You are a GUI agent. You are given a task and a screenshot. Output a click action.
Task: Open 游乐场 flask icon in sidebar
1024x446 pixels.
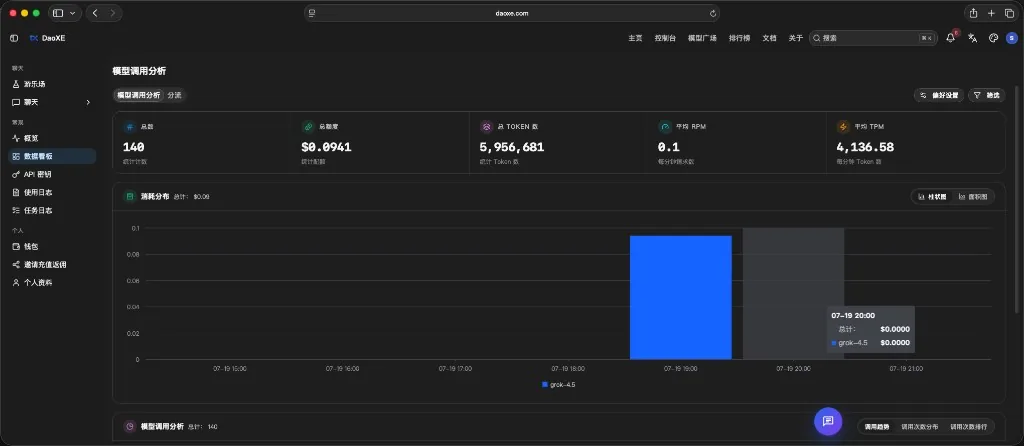(x=16, y=84)
